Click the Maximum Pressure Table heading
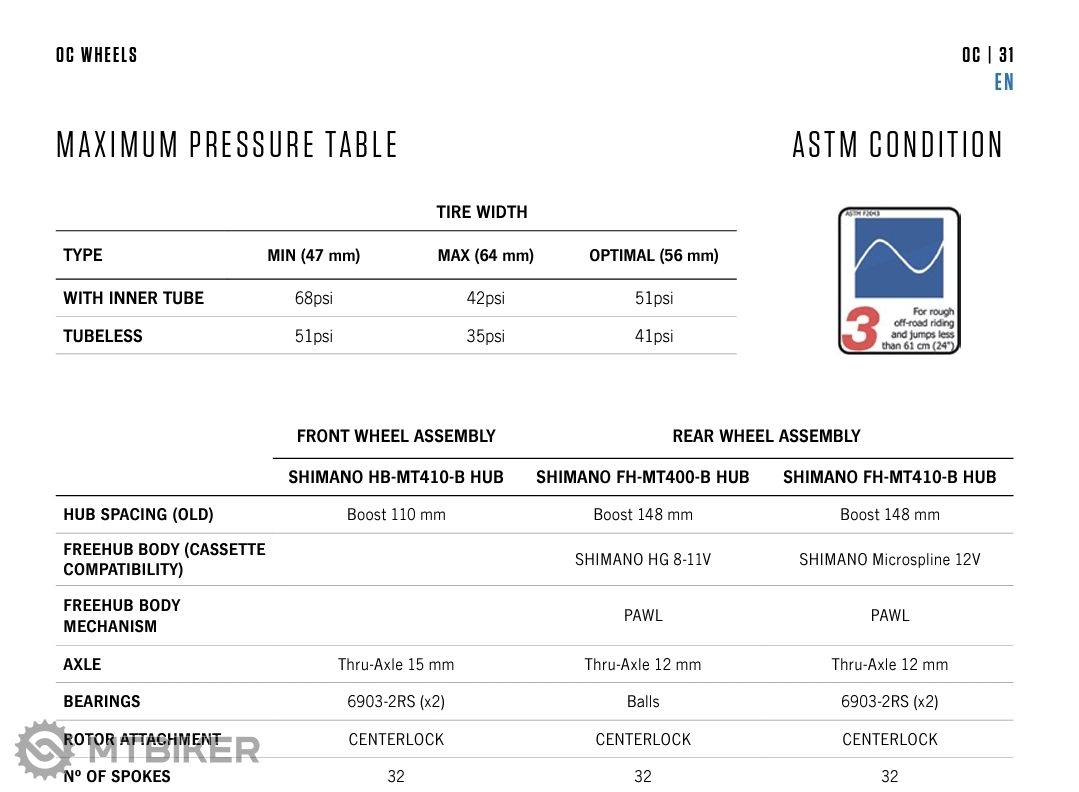The height and width of the screenshot is (792, 1079). click(227, 145)
